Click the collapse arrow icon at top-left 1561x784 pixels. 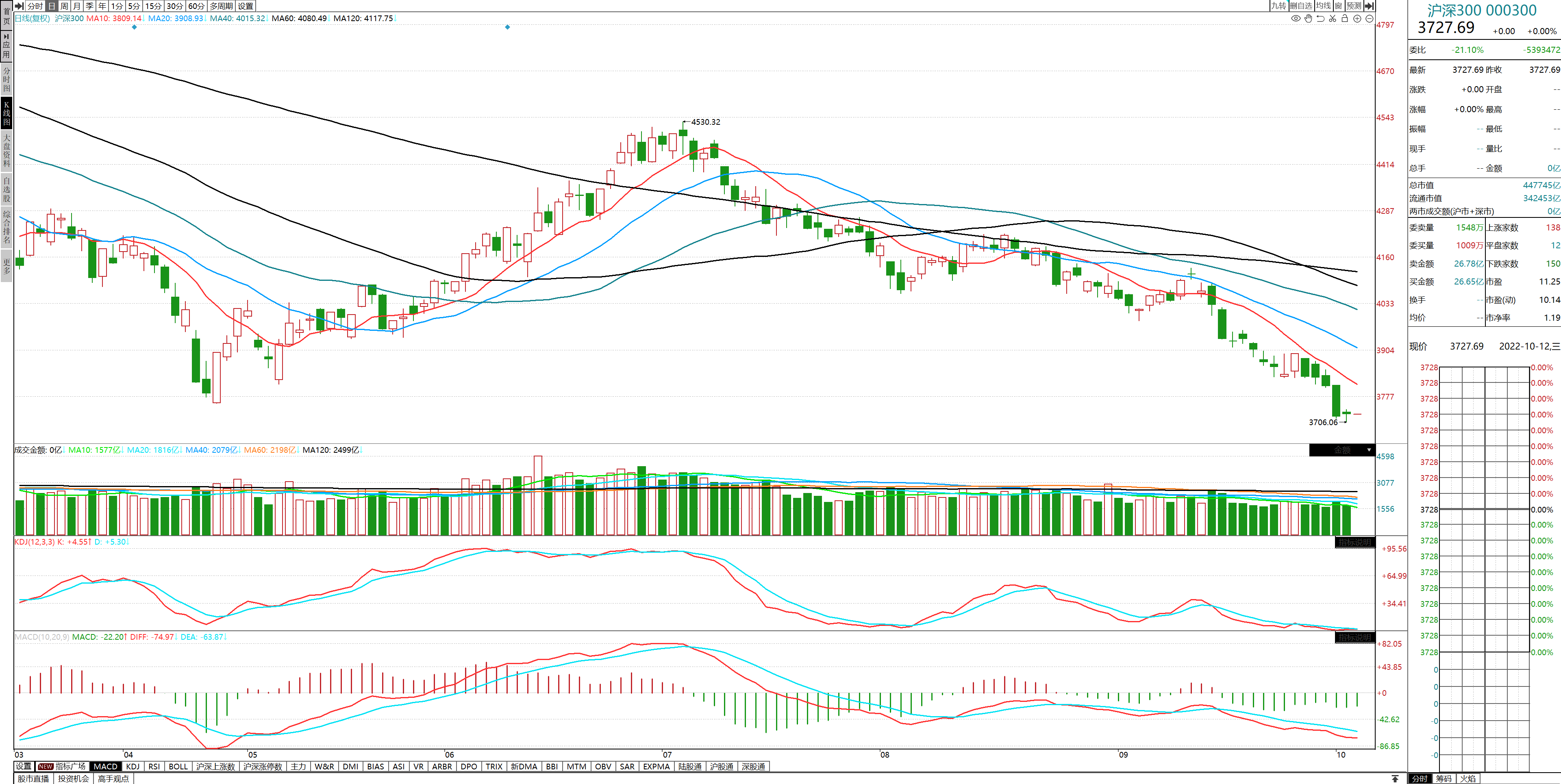(x=20, y=5)
